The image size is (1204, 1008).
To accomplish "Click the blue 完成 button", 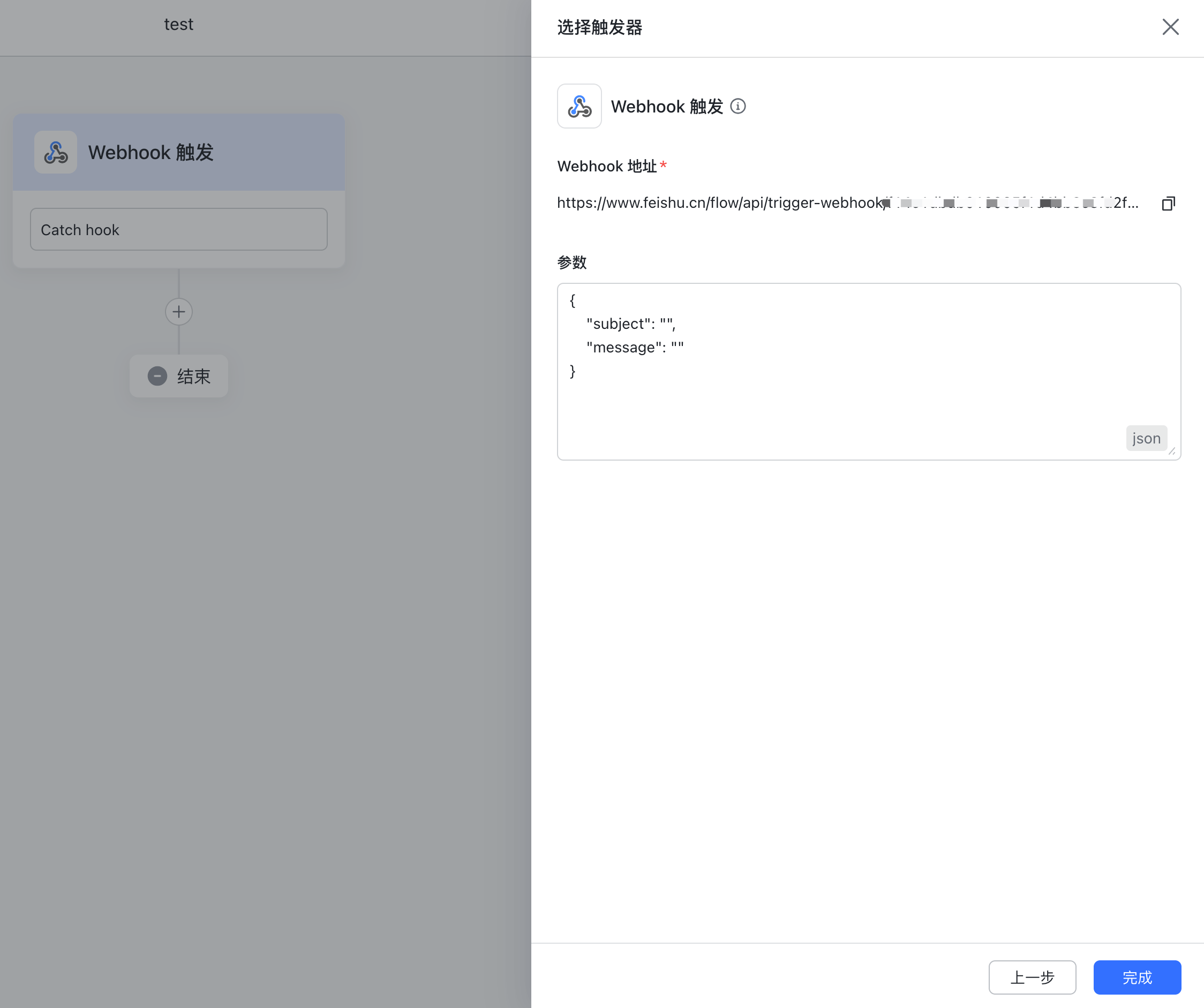I will [x=1137, y=977].
